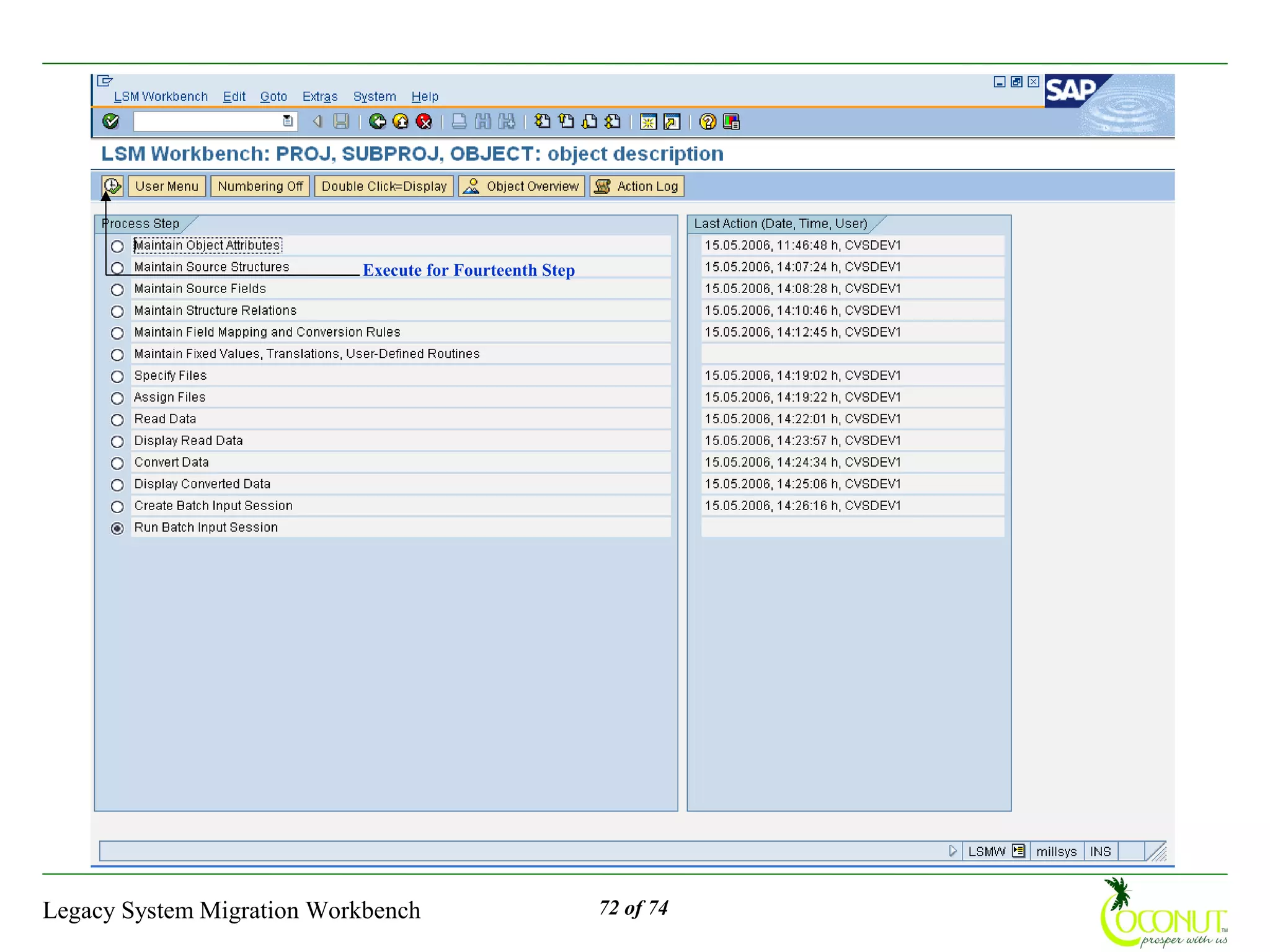Open the Extras menu
This screenshot has height=952, width=1270.
click(320, 97)
